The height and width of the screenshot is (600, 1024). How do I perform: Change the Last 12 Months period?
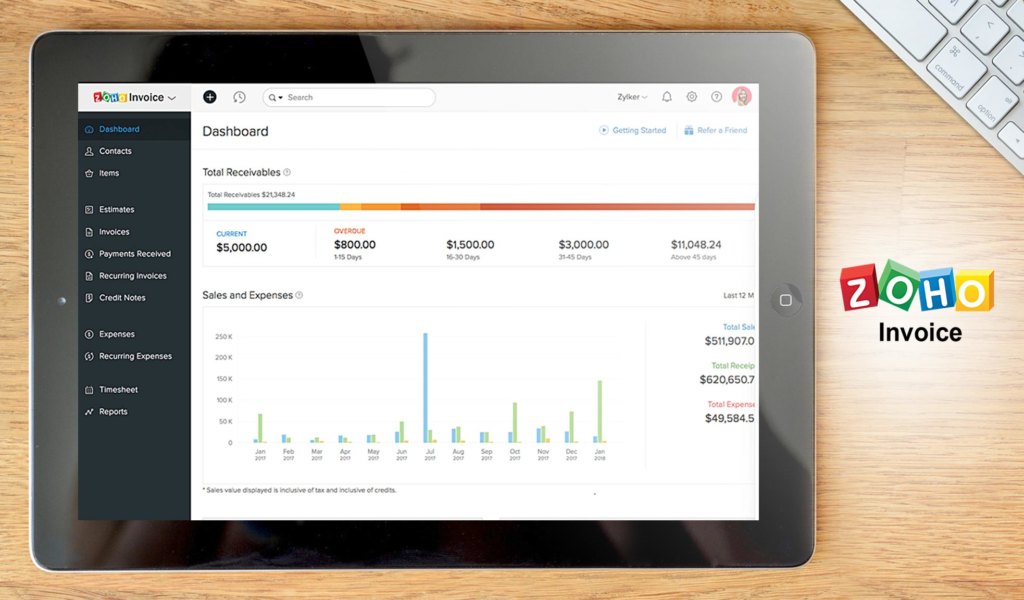coord(738,296)
